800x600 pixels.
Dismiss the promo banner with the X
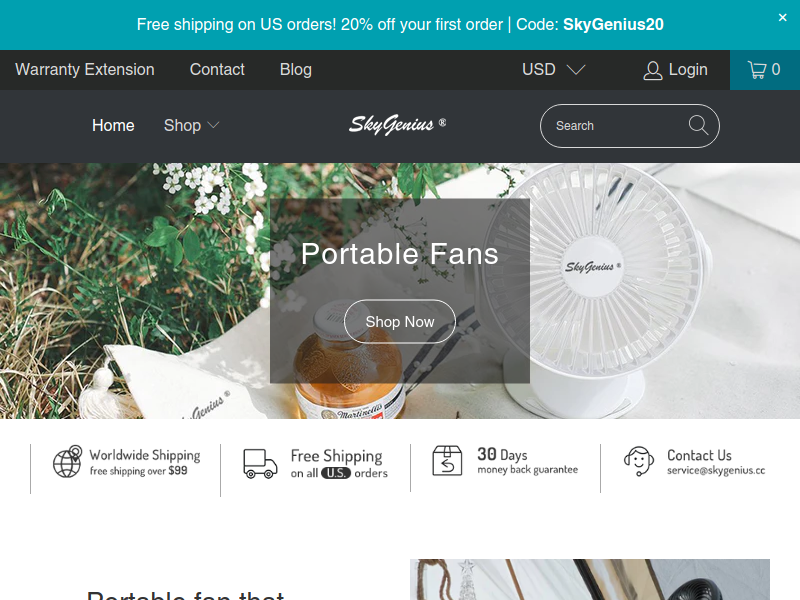tap(782, 18)
